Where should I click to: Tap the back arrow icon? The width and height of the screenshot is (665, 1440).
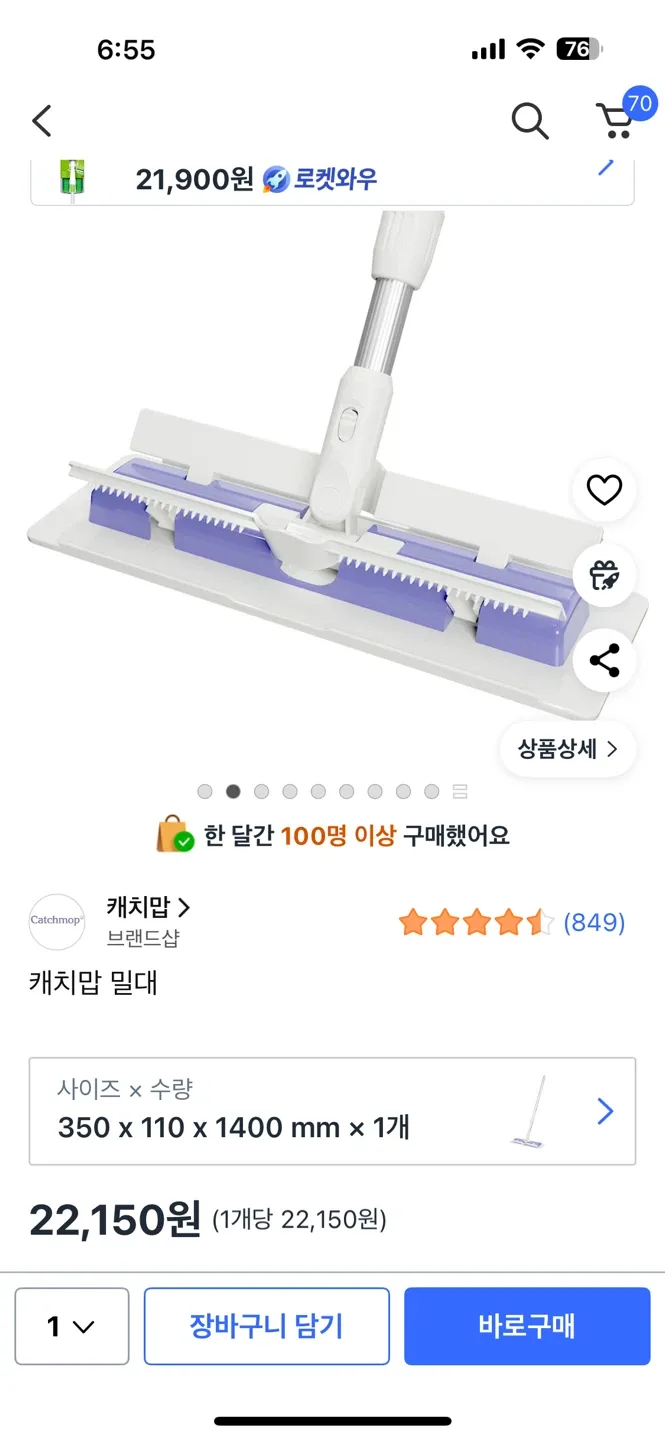coord(42,121)
